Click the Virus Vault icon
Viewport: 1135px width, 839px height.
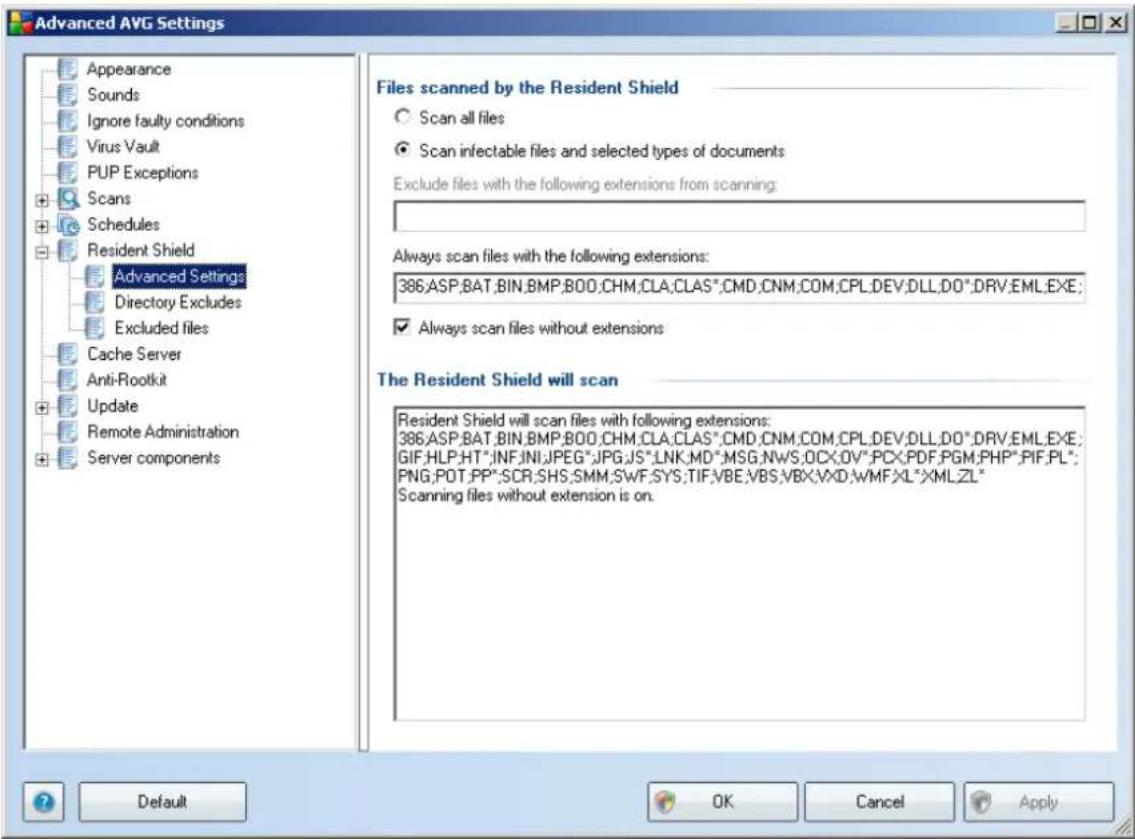coord(67,147)
